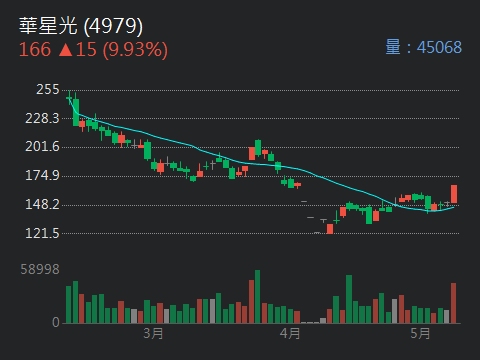The width and height of the screenshot is (480, 360).
Task: Click the volume label 量：45068
Action: [x=423, y=47]
